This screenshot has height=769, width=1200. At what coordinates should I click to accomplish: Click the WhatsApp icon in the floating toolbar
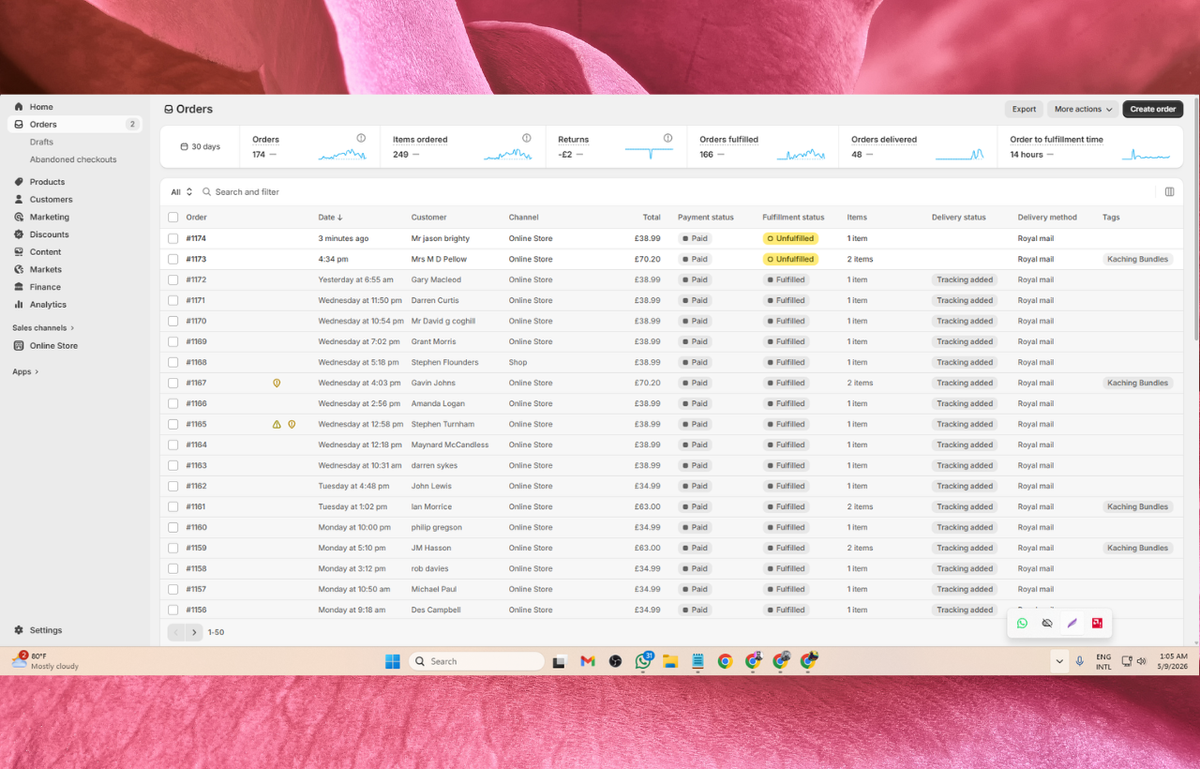(1022, 623)
